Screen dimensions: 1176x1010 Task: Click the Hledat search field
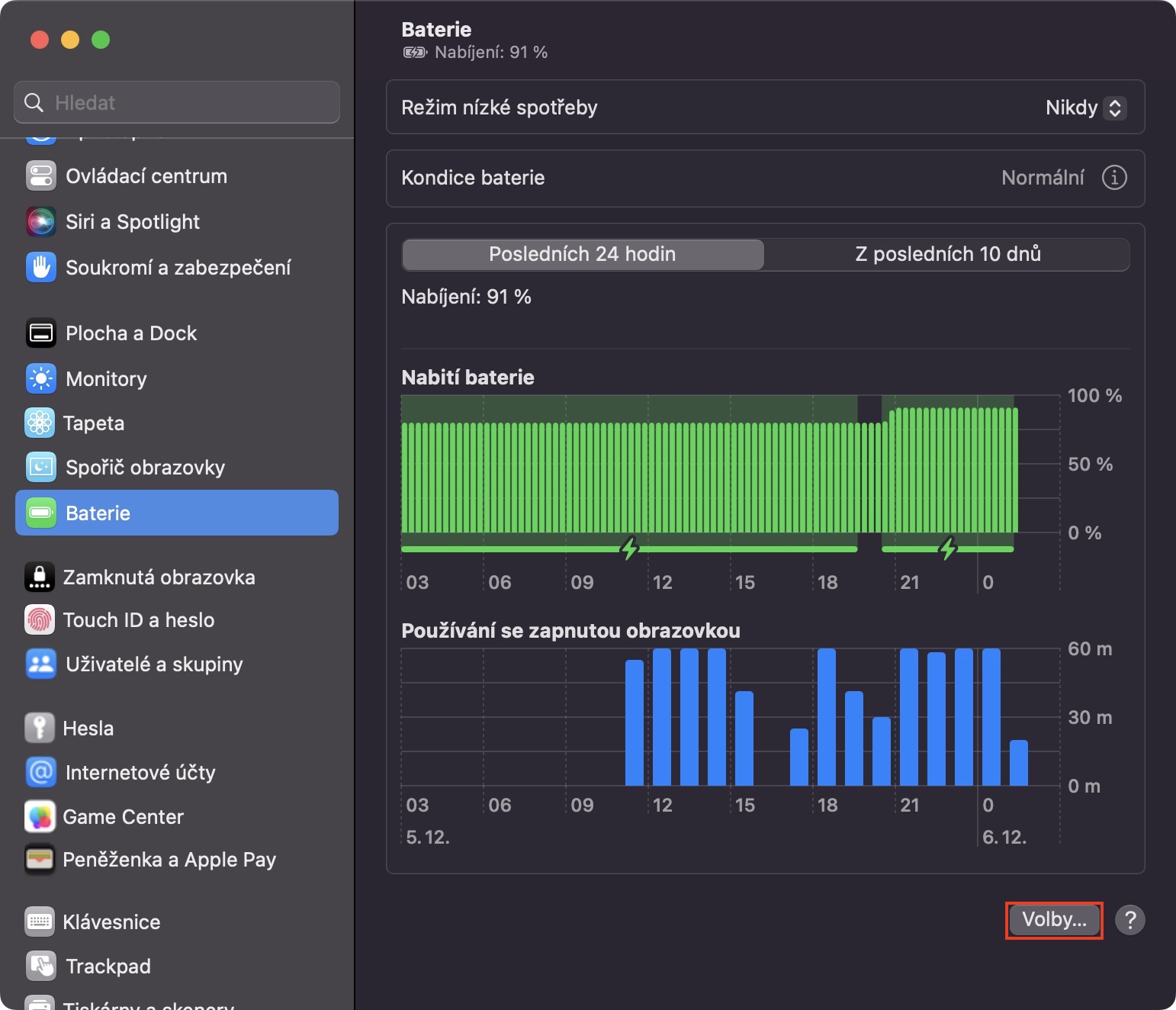coord(177,103)
